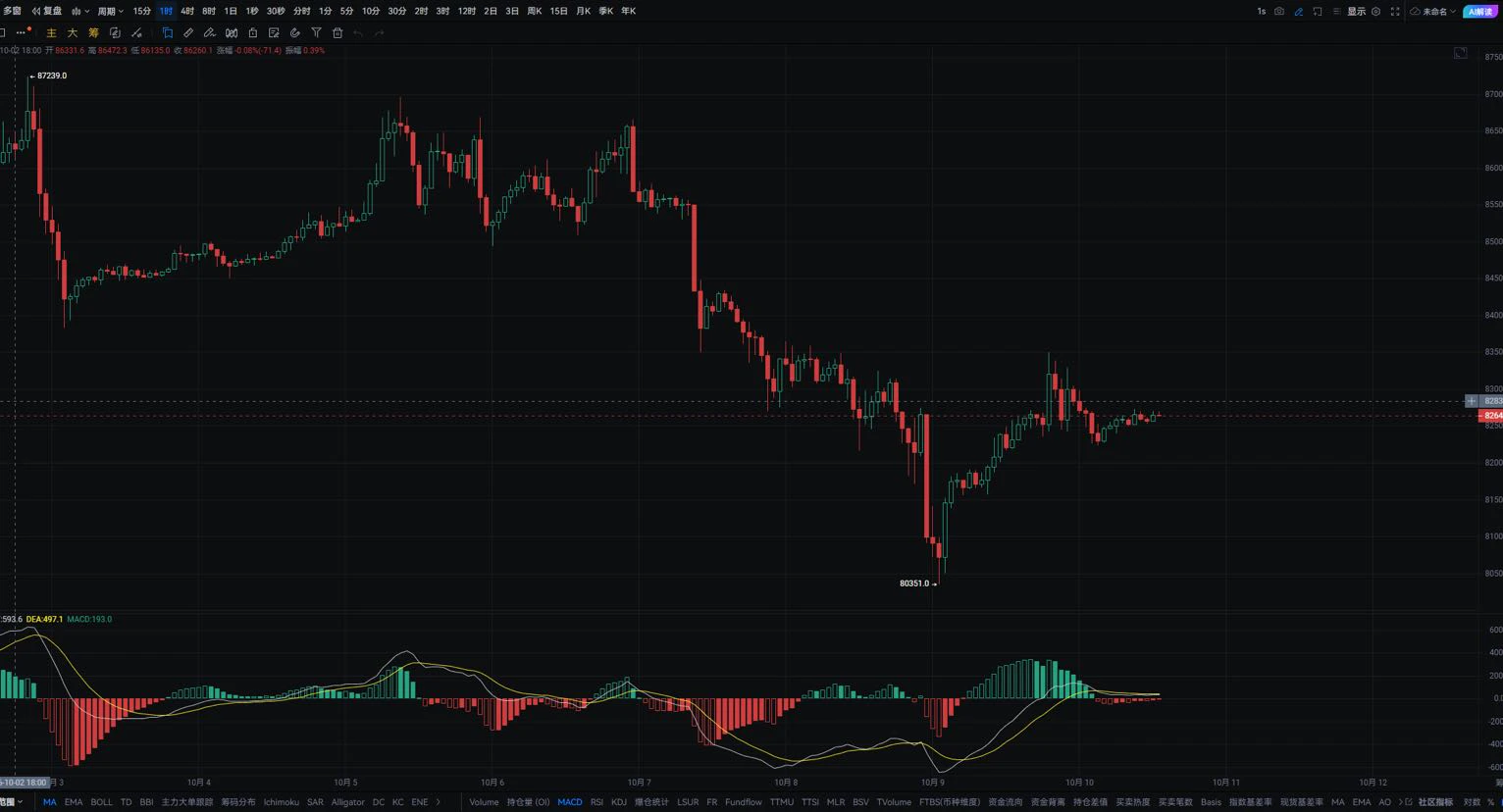
Task: Open the 范围 range dropdown at bottom-left
Action: click(11, 802)
